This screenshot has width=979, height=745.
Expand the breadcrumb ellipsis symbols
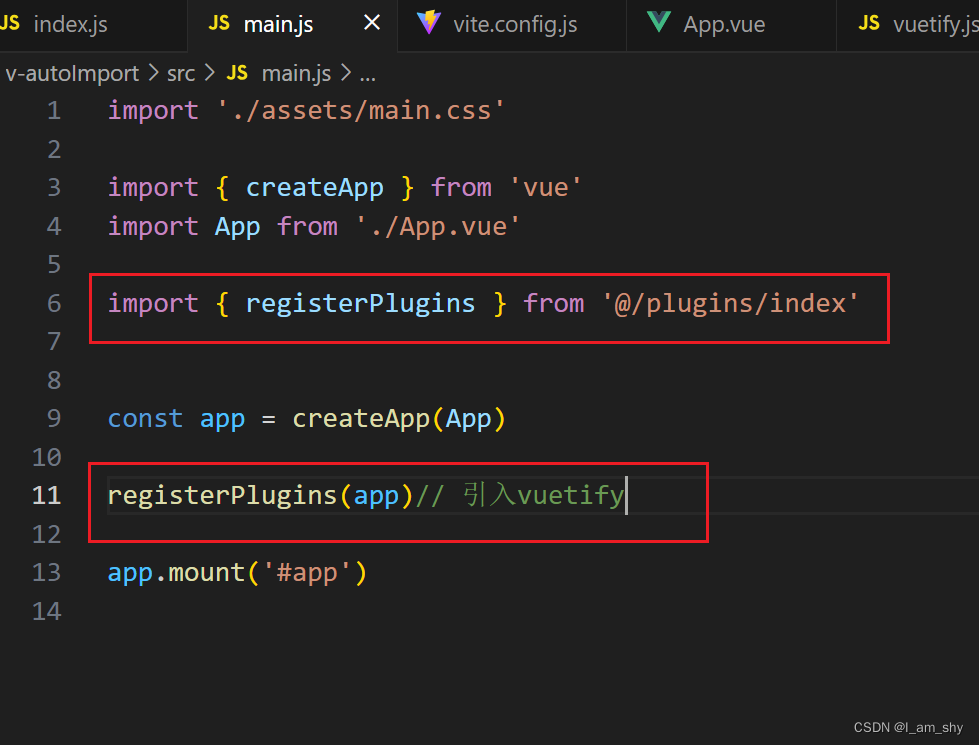[368, 75]
